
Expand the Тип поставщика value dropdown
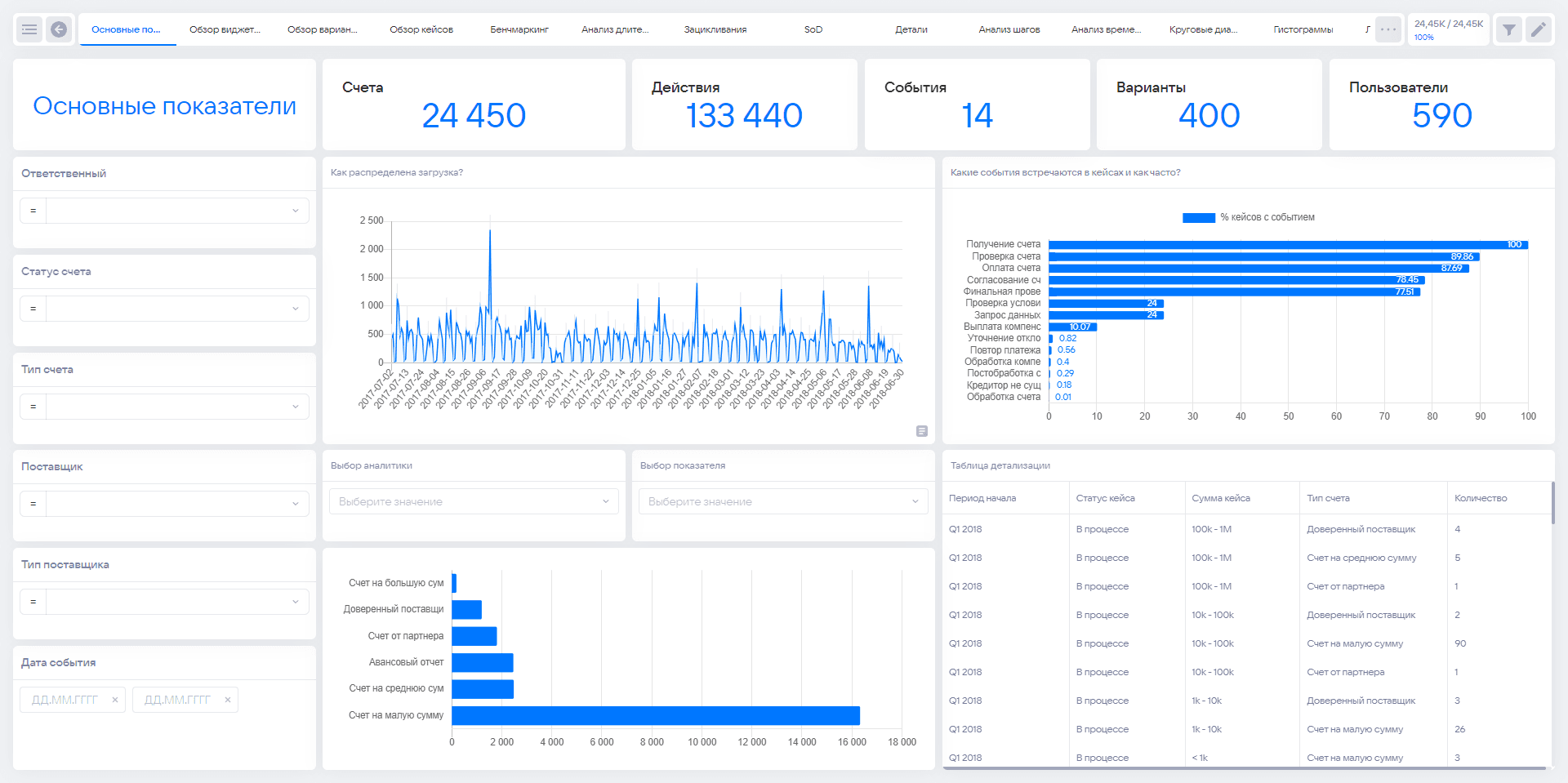coord(177,602)
